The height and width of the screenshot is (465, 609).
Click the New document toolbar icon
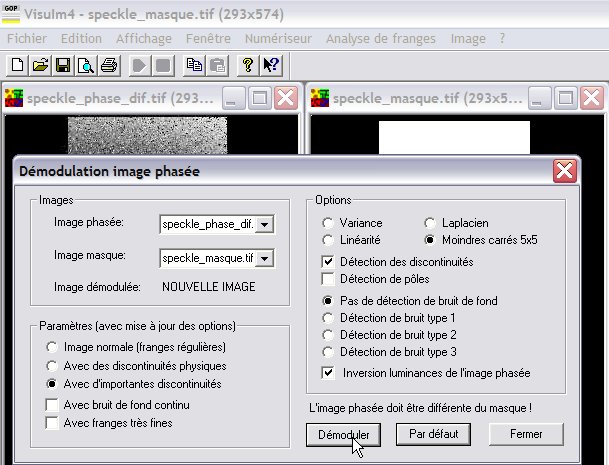coord(17,65)
